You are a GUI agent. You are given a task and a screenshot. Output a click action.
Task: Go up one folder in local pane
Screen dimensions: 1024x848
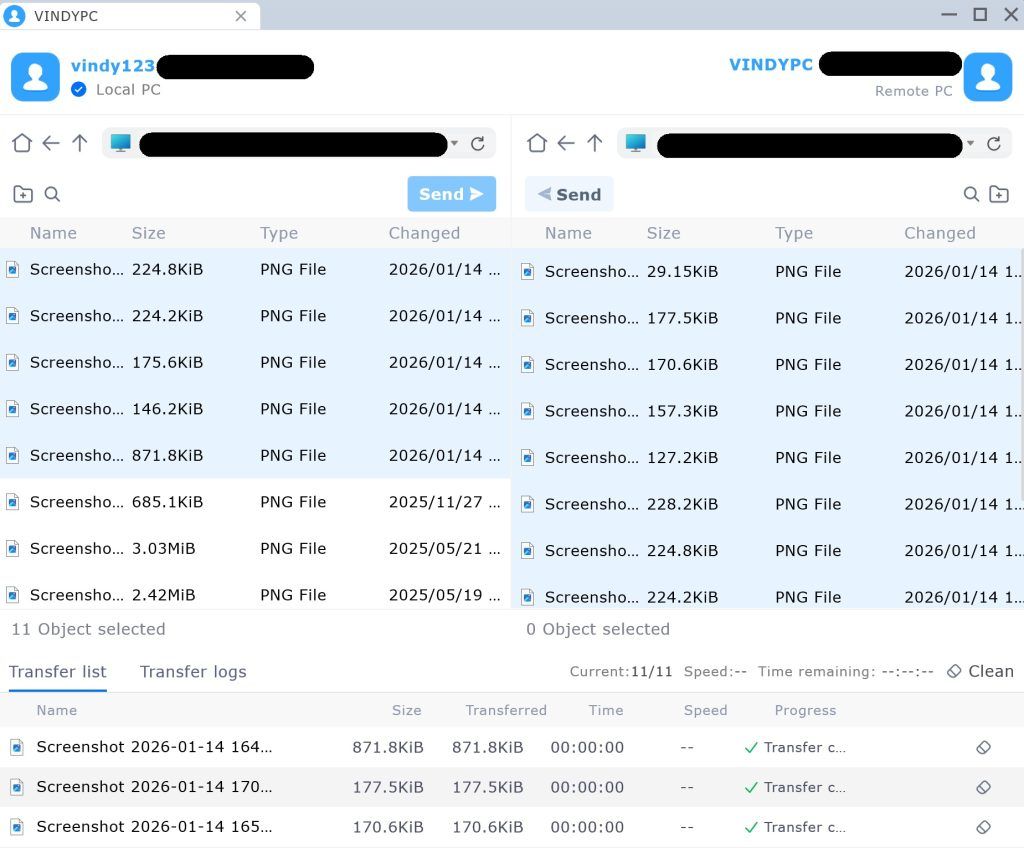point(80,142)
